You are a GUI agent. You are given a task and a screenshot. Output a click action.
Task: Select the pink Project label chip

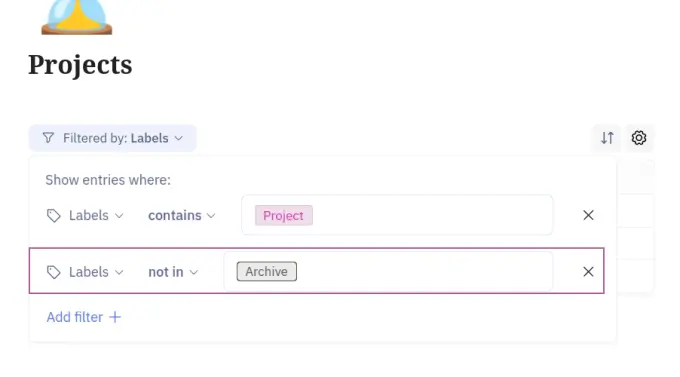point(284,216)
